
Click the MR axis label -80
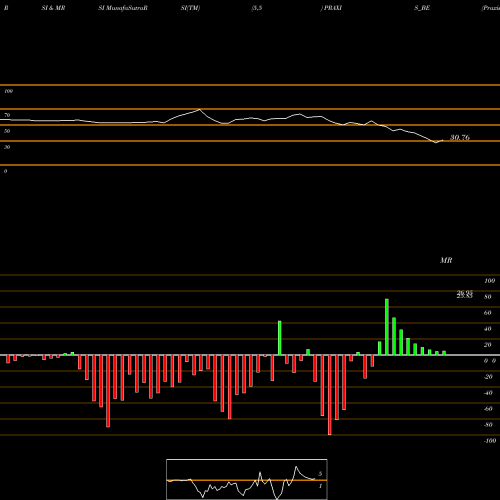coord(488,425)
